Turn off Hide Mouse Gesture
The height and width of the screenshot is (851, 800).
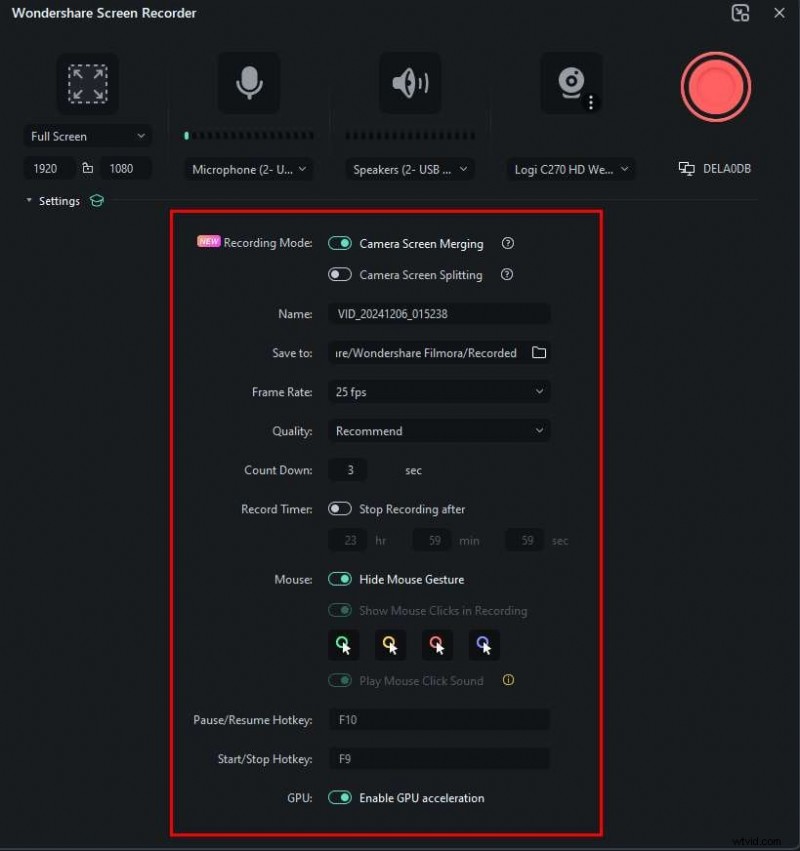pos(339,579)
